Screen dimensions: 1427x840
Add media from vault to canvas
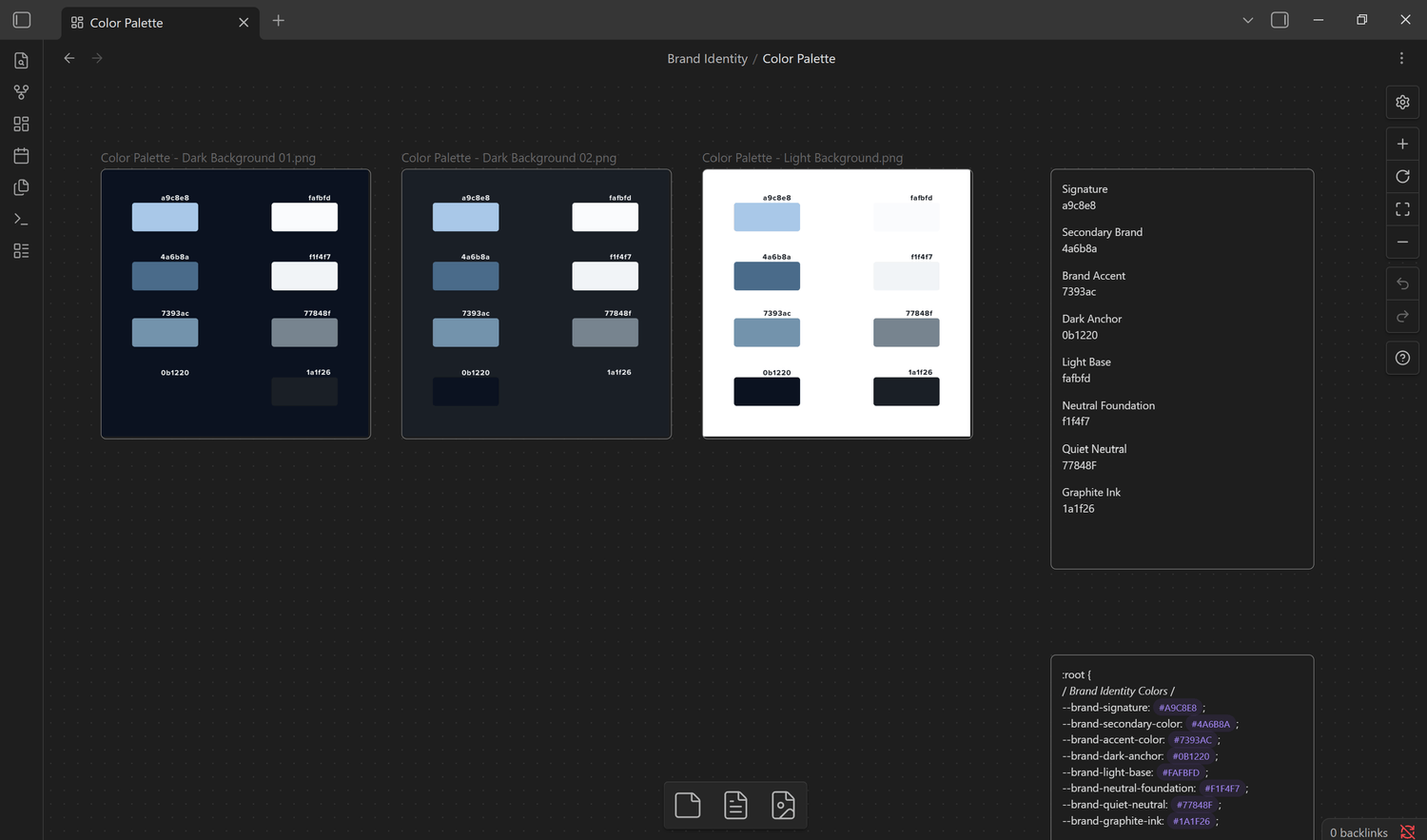click(x=783, y=805)
